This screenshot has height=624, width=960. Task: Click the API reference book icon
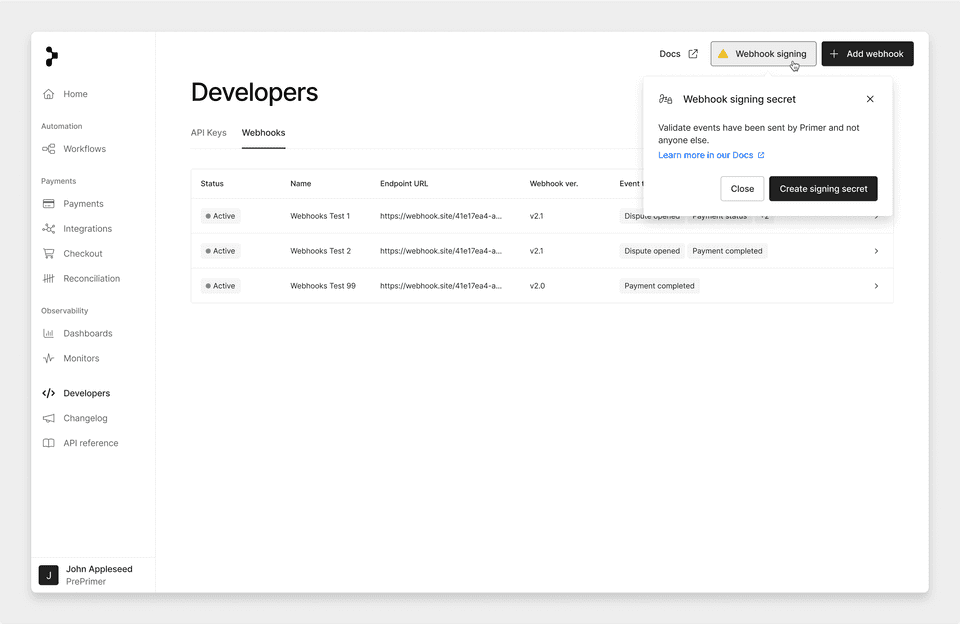pos(48,443)
